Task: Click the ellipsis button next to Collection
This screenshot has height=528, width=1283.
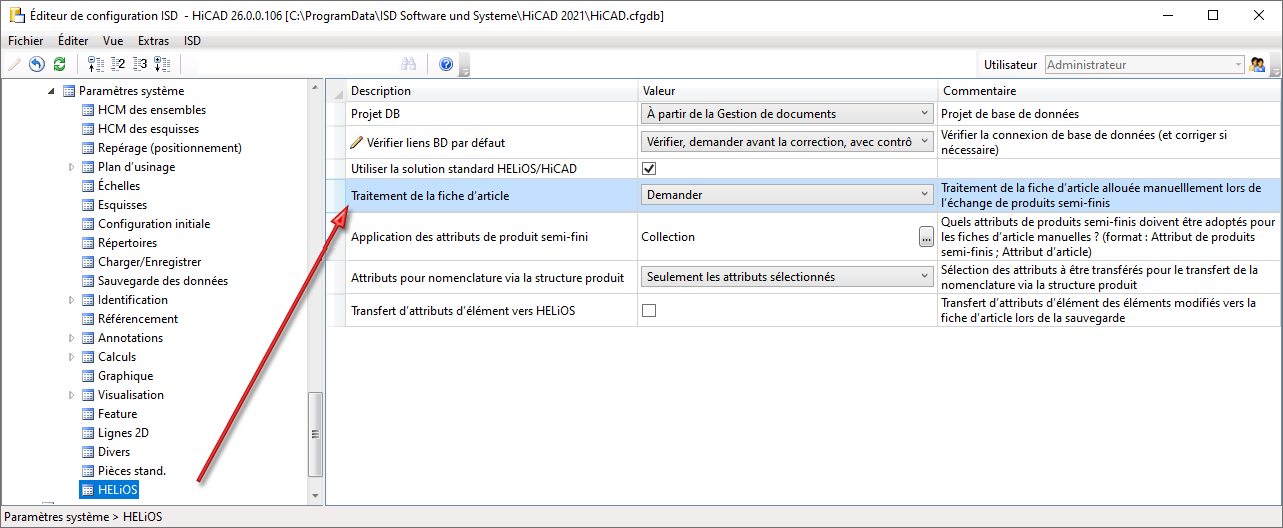Action: (926, 237)
